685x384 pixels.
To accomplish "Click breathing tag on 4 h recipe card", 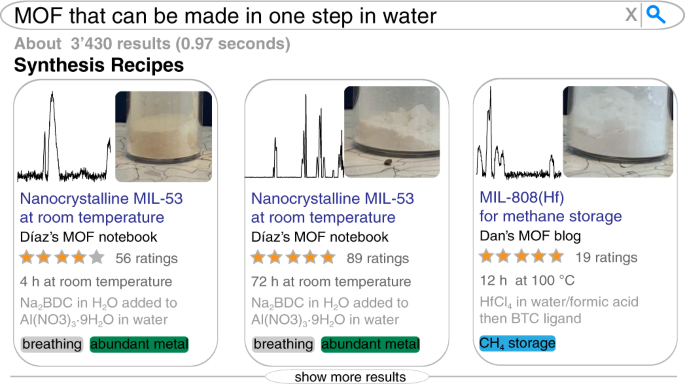I will (x=52, y=344).
